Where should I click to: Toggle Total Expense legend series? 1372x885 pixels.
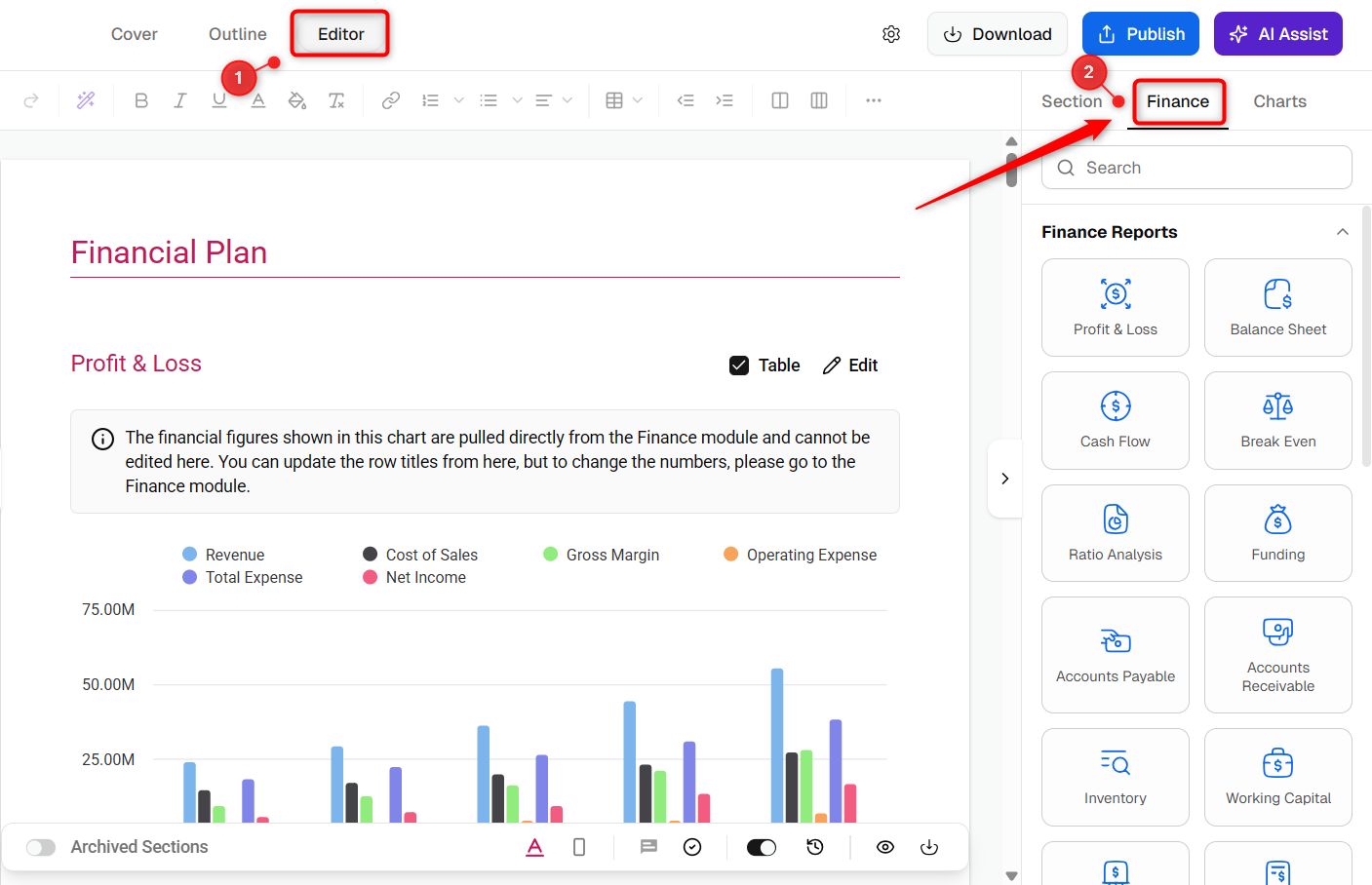pos(243,577)
